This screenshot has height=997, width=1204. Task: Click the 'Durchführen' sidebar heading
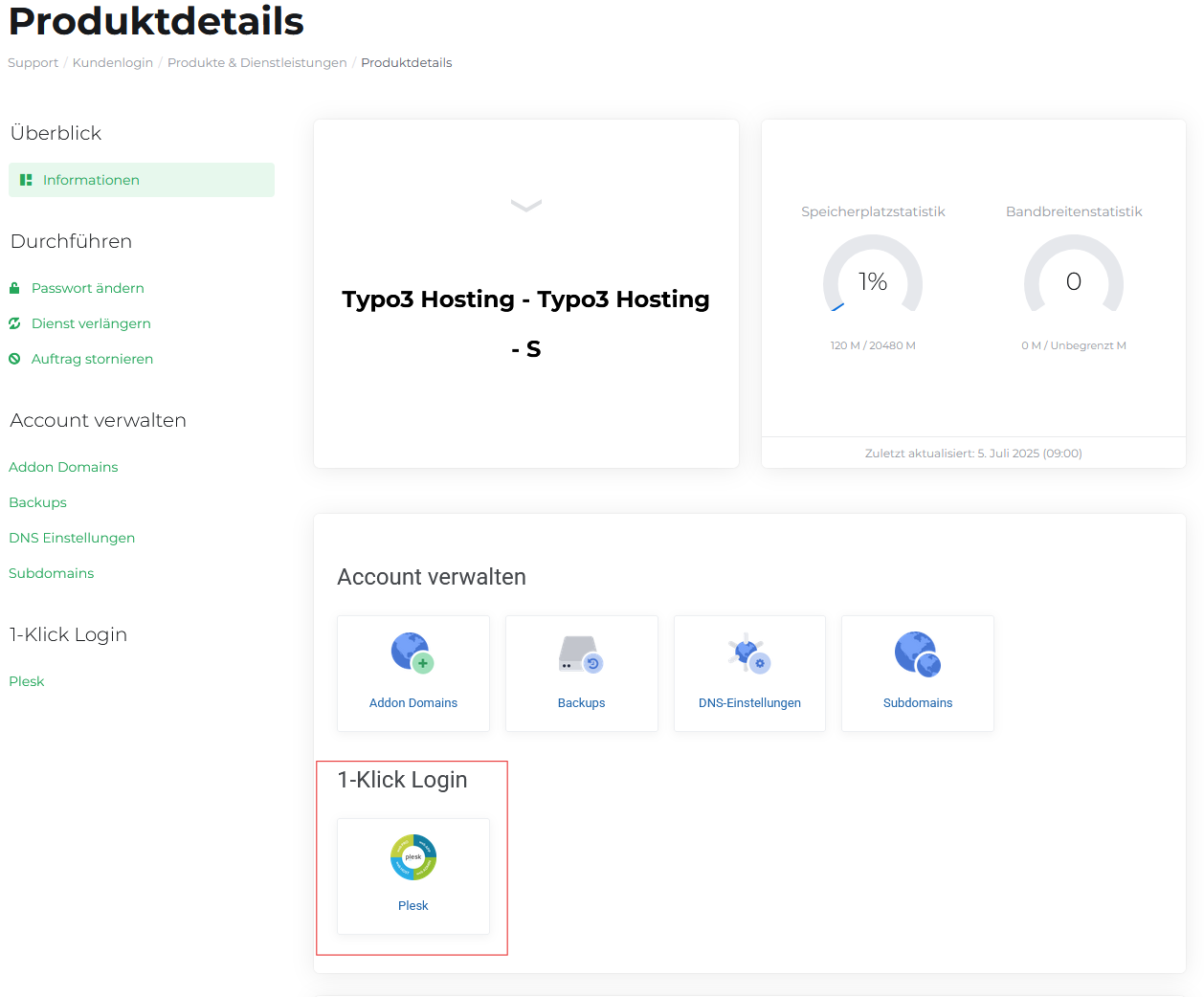(71, 241)
